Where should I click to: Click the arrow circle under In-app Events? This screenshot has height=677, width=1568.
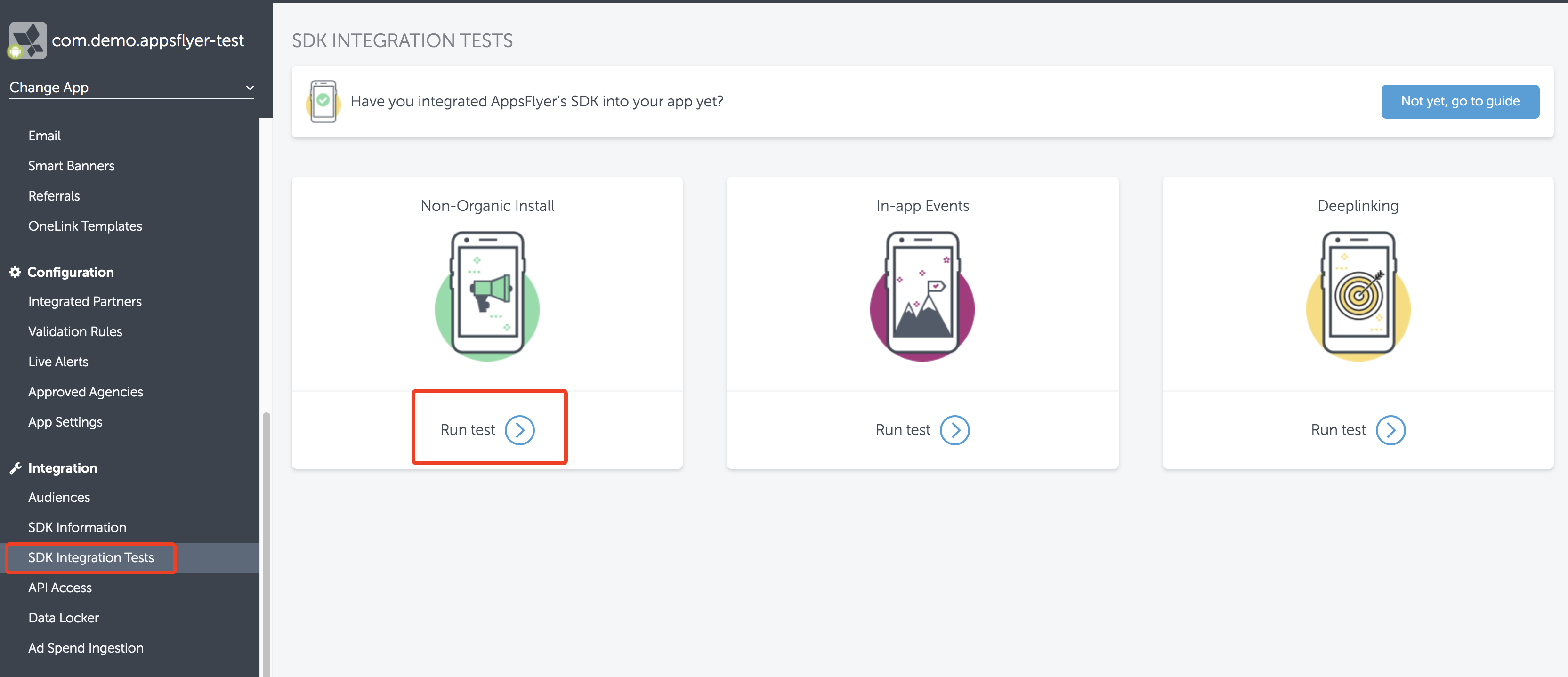(954, 430)
